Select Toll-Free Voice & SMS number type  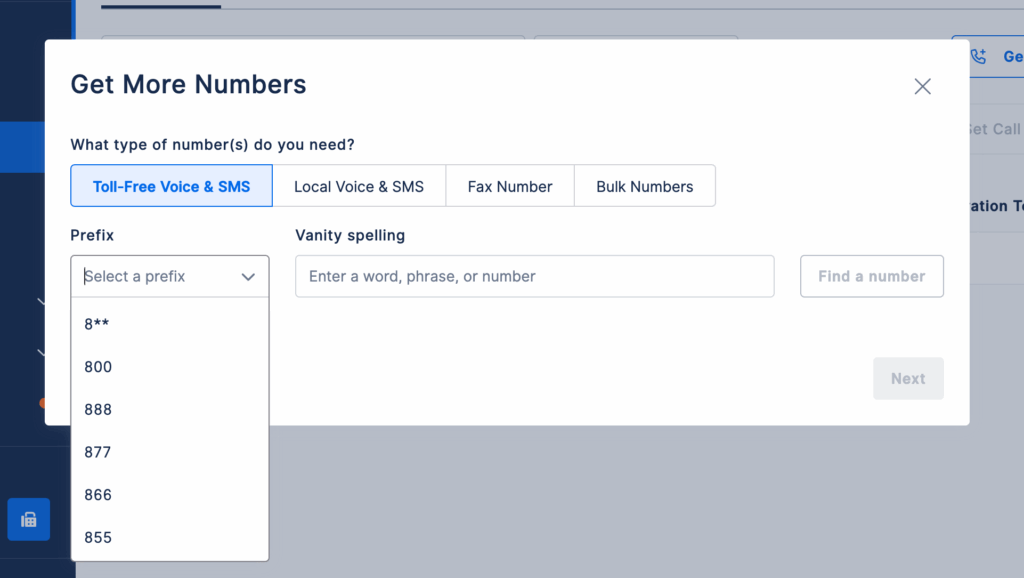pos(171,186)
